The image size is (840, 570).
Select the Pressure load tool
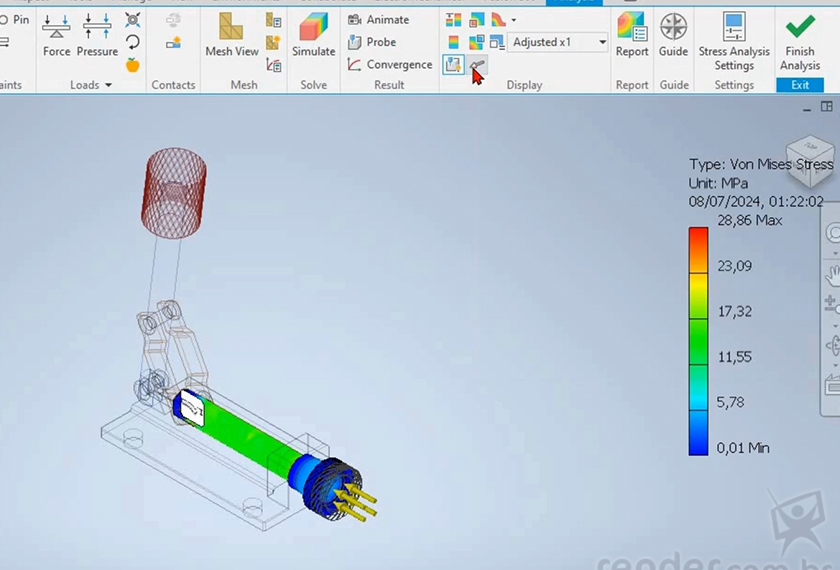point(97,36)
